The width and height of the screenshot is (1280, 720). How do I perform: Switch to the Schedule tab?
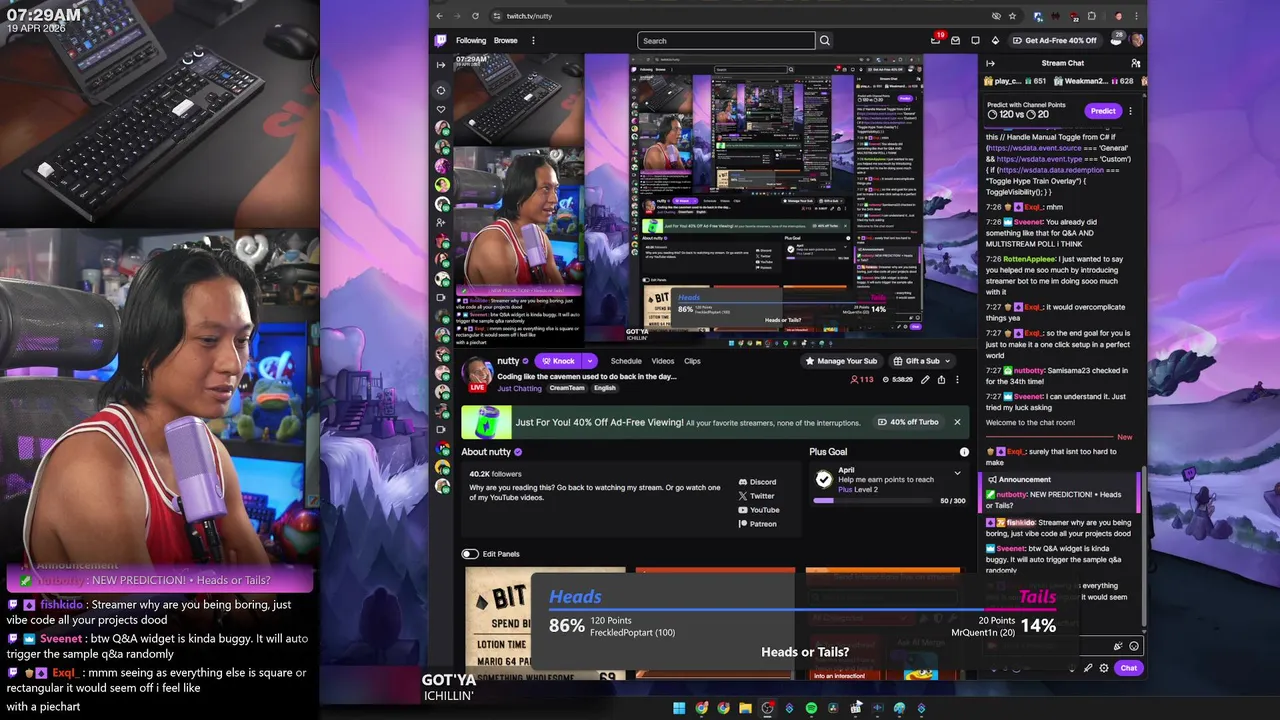coord(626,361)
